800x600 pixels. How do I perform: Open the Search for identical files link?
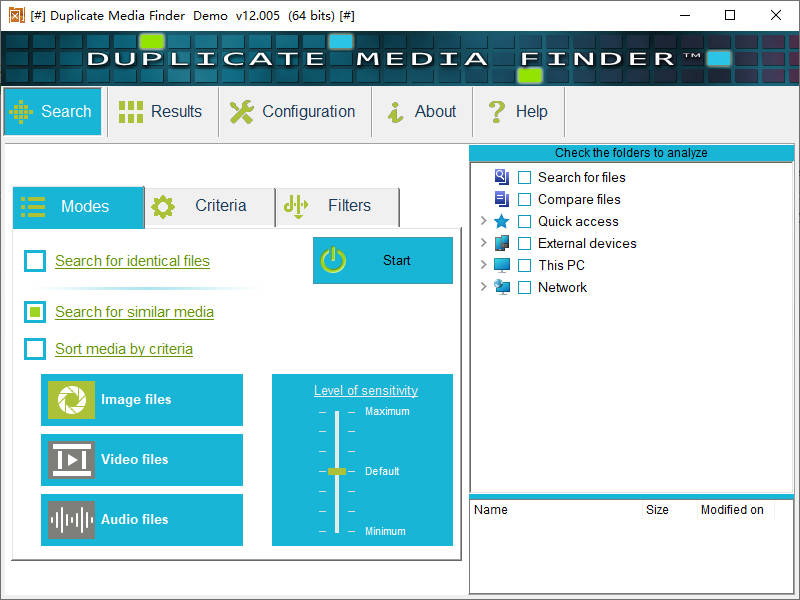(x=132, y=261)
